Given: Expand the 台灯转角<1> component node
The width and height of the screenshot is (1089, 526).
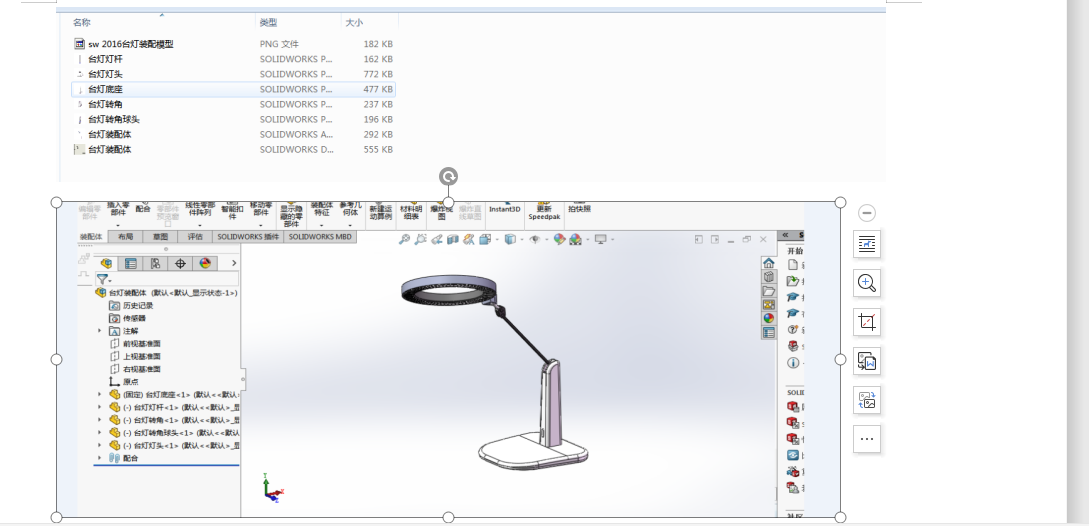Looking at the screenshot, I should 100,420.
